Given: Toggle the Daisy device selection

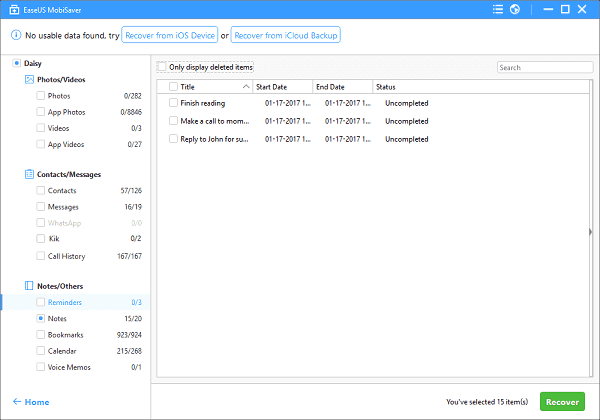Looking at the screenshot, I should pyautogui.click(x=16, y=63).
